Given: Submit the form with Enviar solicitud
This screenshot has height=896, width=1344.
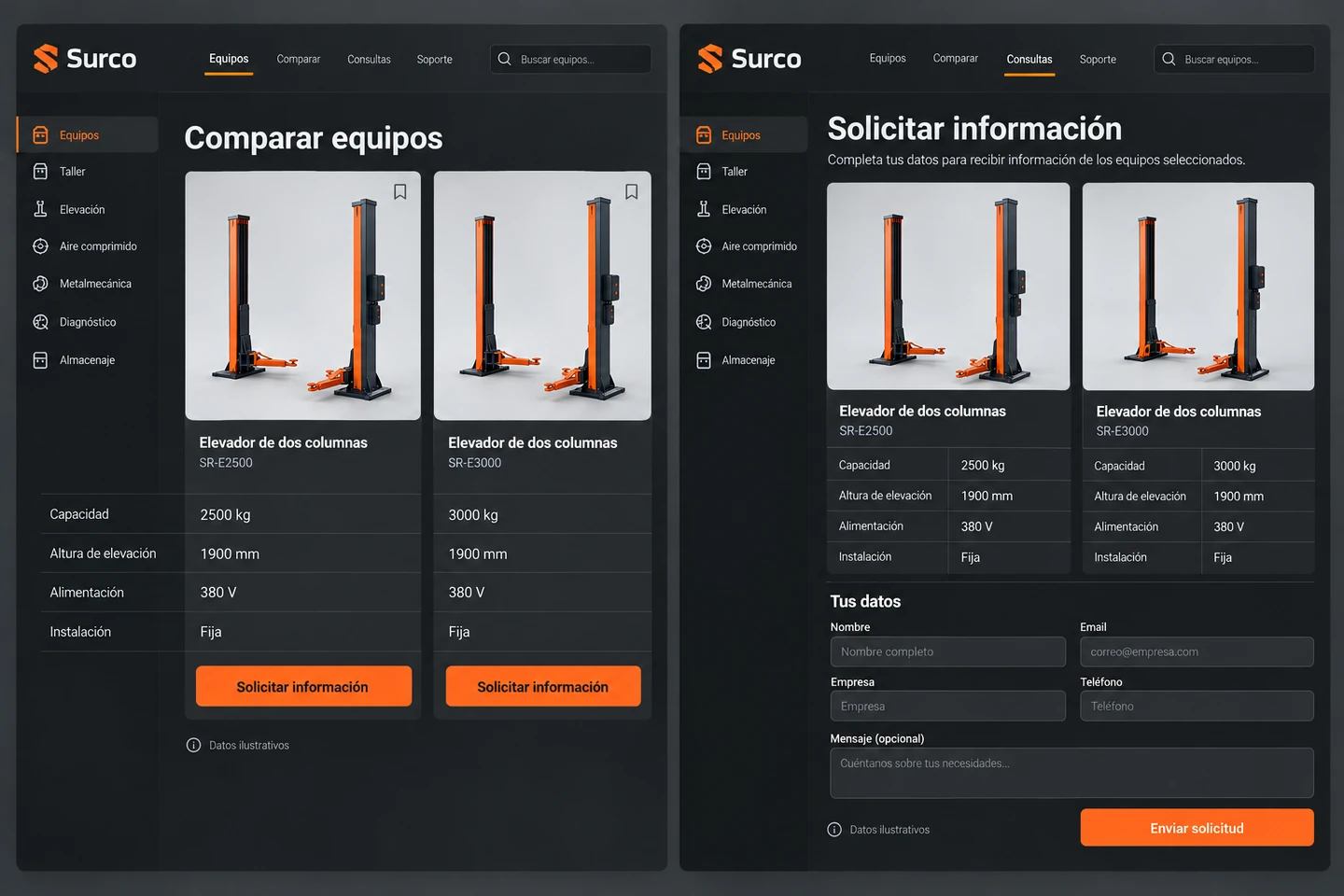Looking at the screenshot, I should [1197, 828].
